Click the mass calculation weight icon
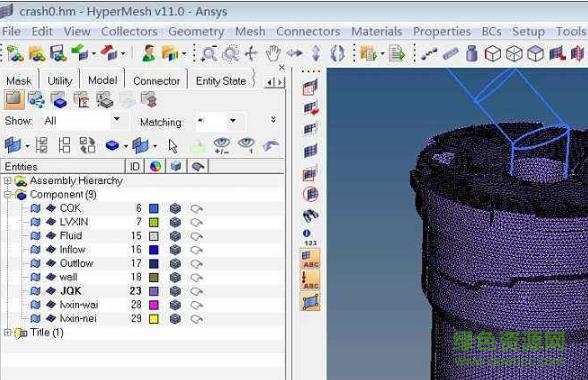The image size is (588, 380). pyautogui.click(x=472, y=54)
